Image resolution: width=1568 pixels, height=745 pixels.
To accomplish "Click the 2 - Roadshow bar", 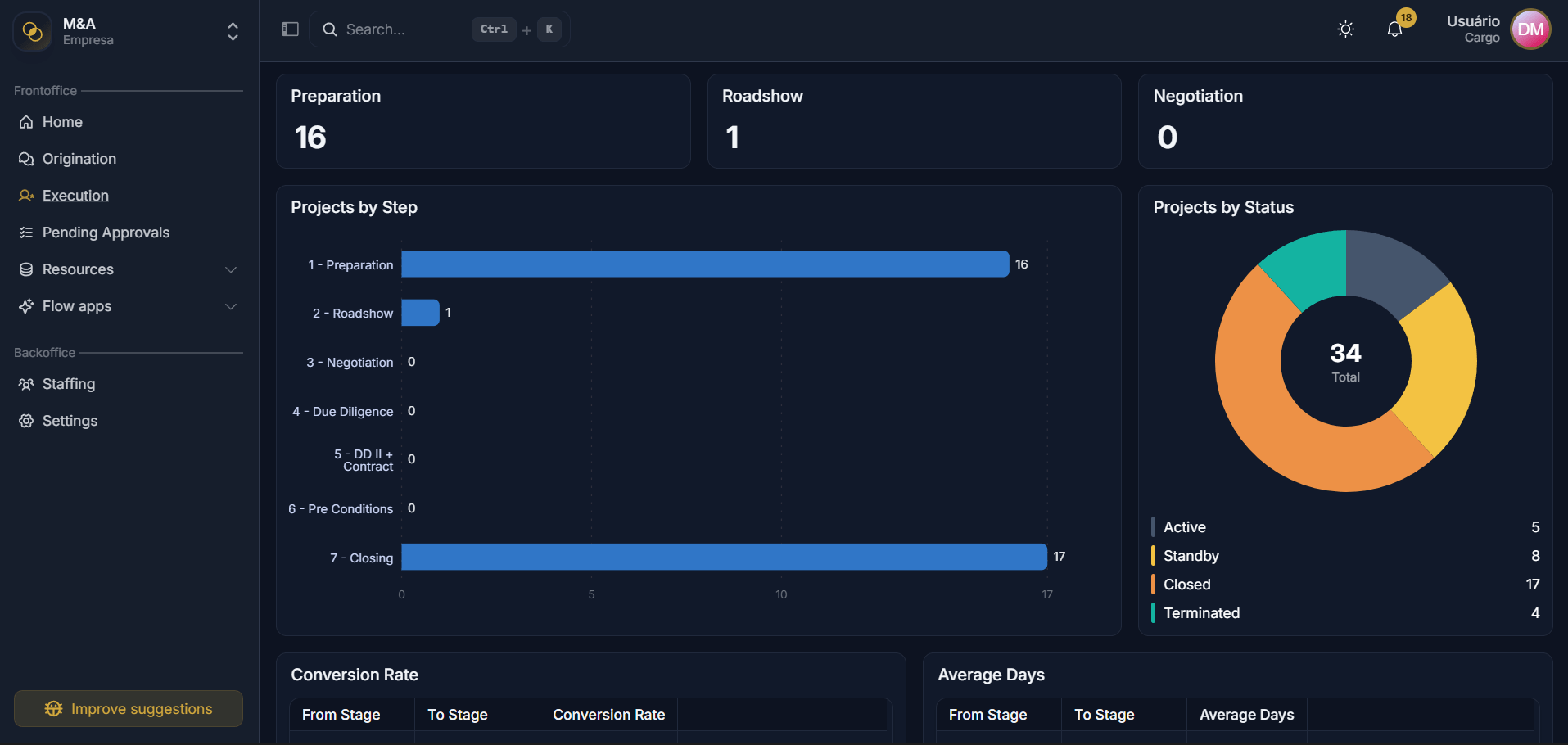I will (x=420, y=313).
